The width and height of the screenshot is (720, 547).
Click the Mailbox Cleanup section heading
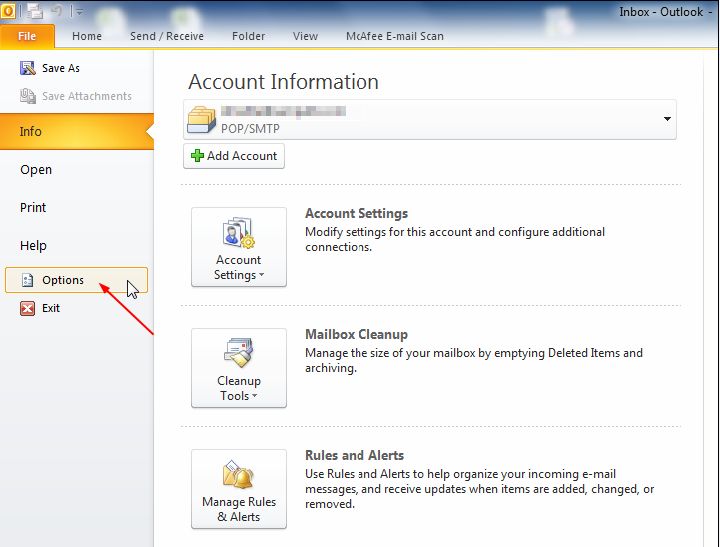(x=356, y=334)
